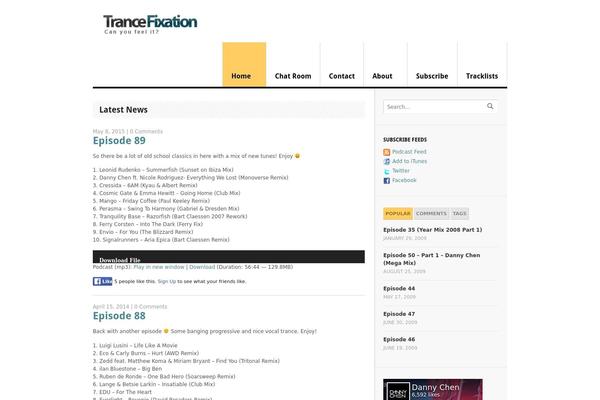Click the Latest News heading
Viewport: 600px width, 400px height.
click(x=123, y=110)
